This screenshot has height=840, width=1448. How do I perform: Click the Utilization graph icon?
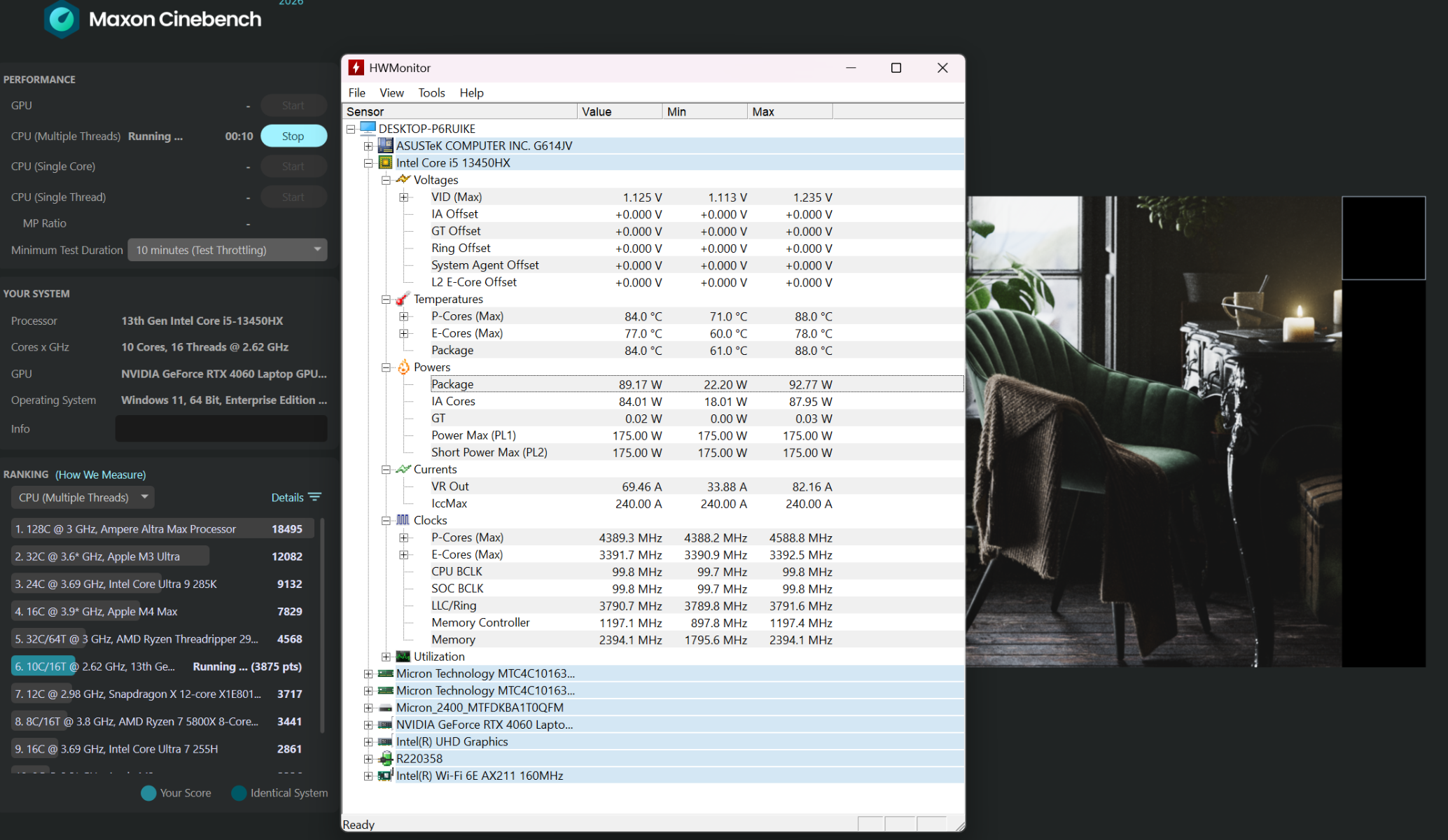403,656
